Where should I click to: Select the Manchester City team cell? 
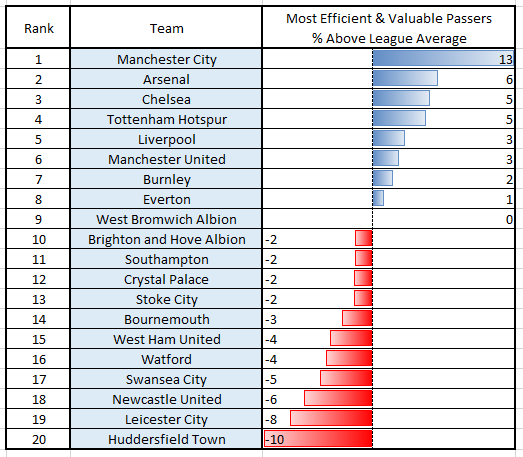(x=166, y=59)
